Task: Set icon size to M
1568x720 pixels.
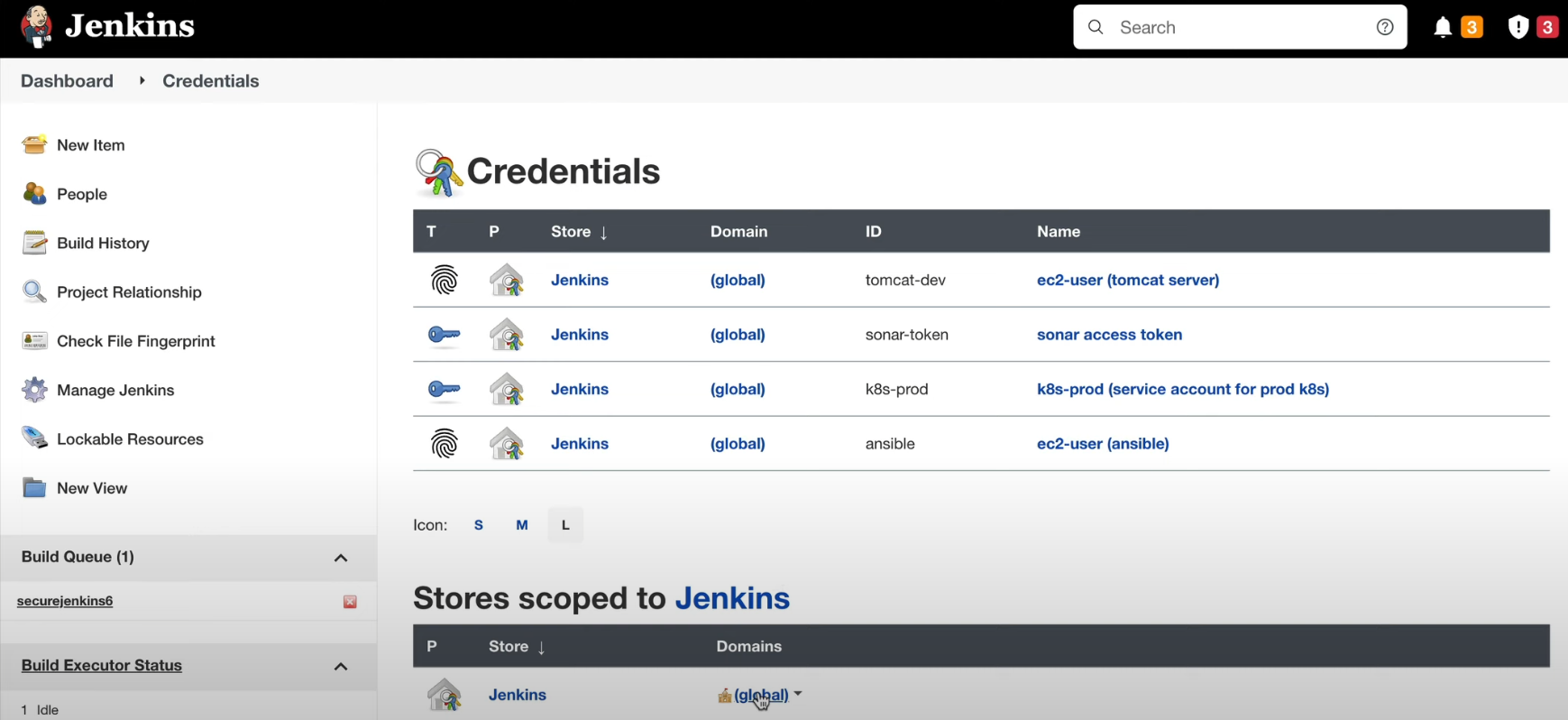Action: click(x=522, y=525)
